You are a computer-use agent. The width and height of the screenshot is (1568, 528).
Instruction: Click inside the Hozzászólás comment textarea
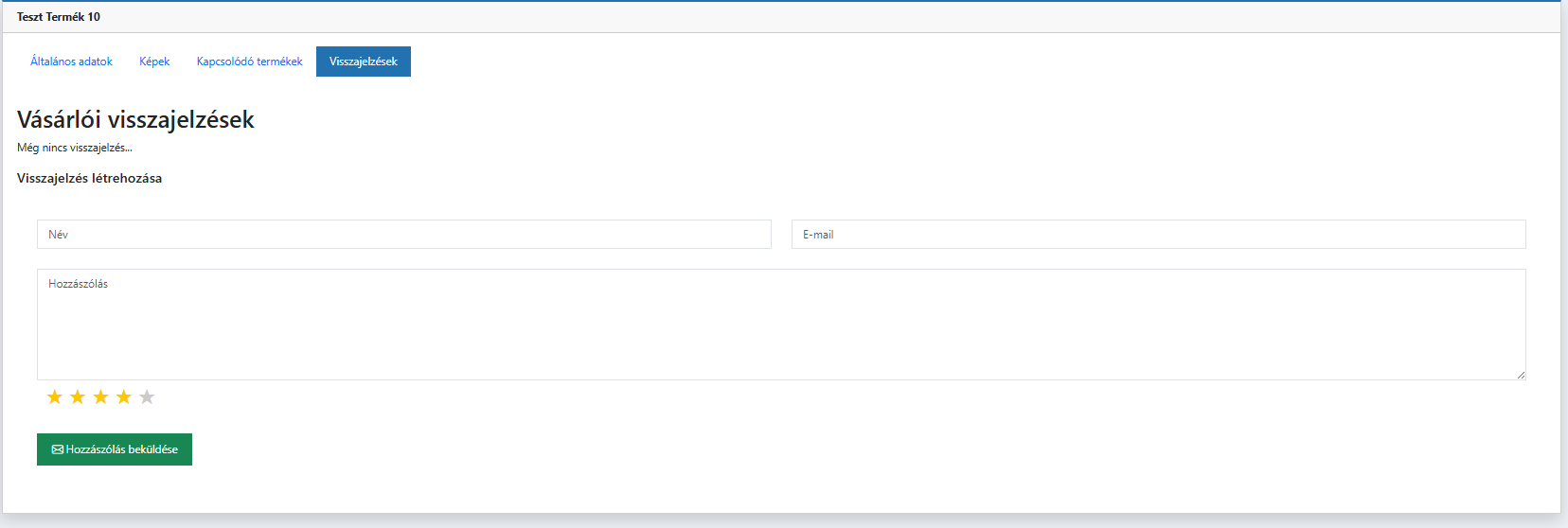coord(780,325)
